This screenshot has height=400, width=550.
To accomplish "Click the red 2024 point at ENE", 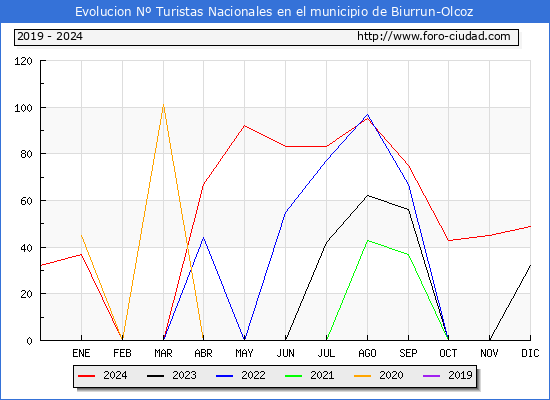I will tap(81, 254).
